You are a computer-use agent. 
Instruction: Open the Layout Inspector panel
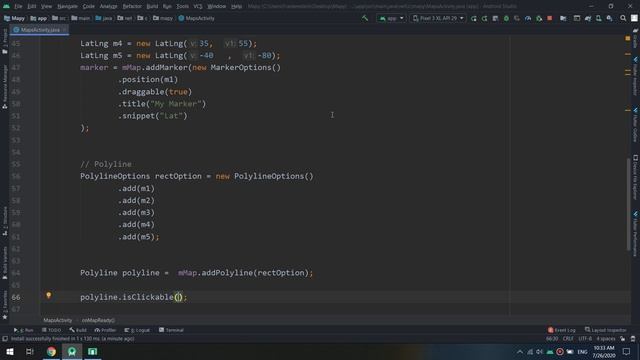pos(606,330)
